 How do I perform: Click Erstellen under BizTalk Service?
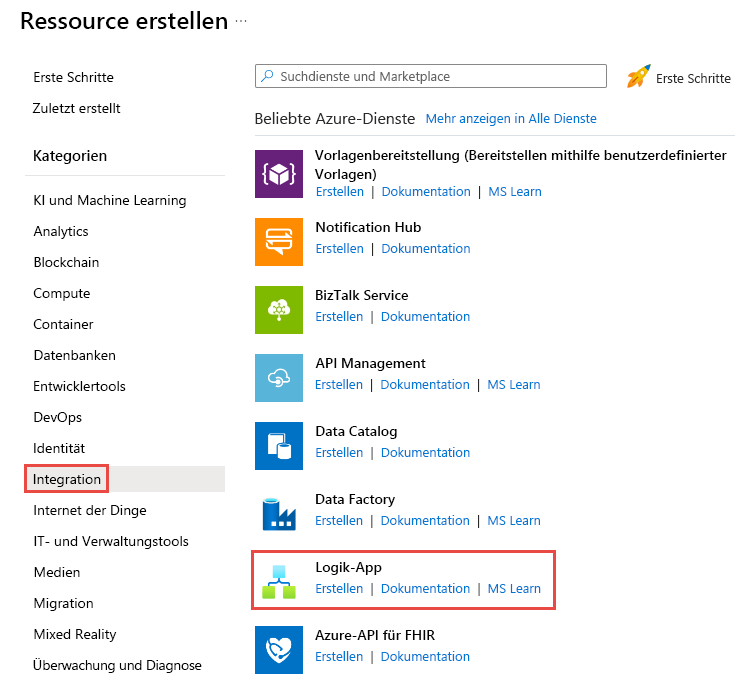click(339, 317)
